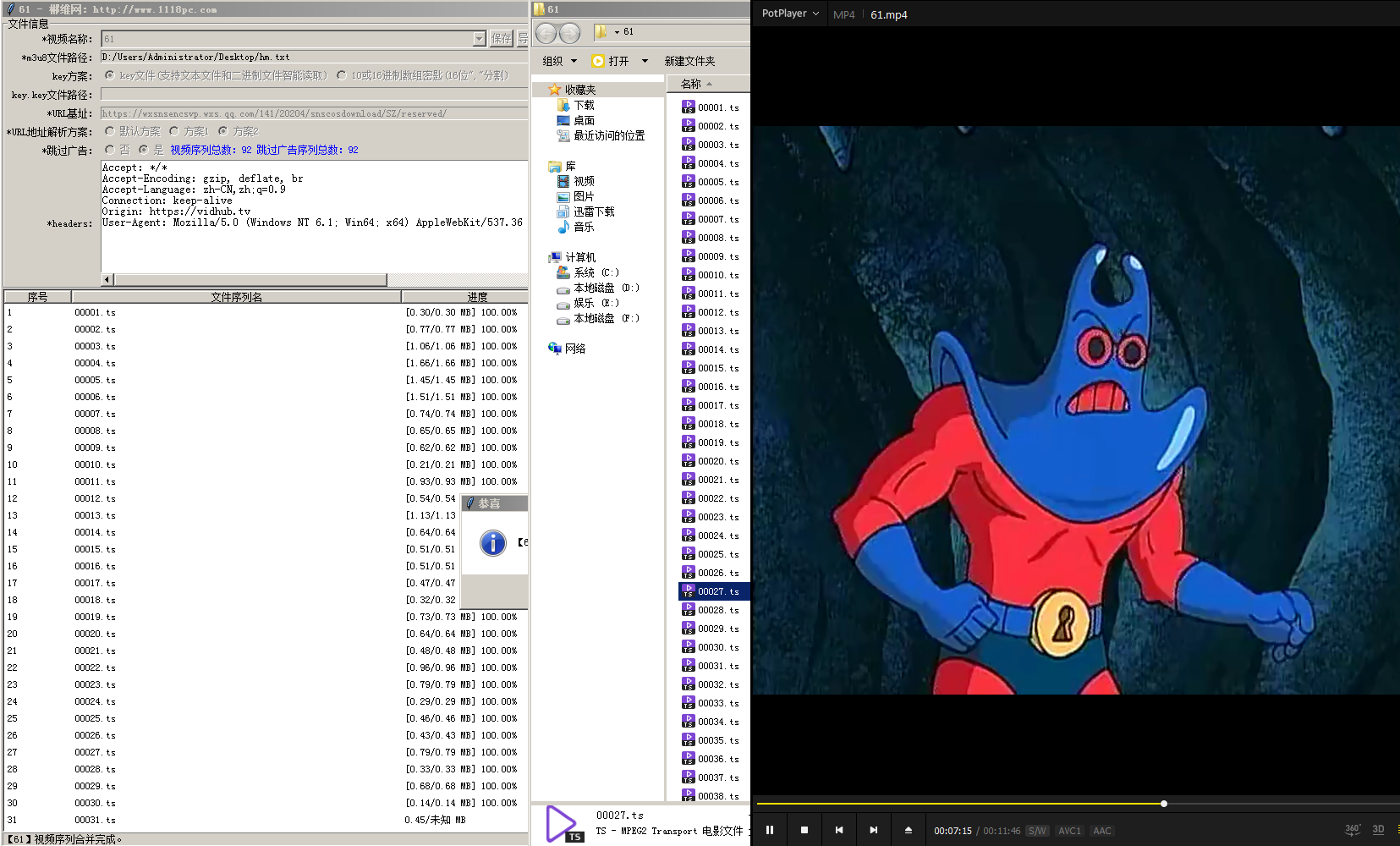Select 计算机 in navigation pane
Viewport: 1400px width, 846px height.
[x=572, y=257]
